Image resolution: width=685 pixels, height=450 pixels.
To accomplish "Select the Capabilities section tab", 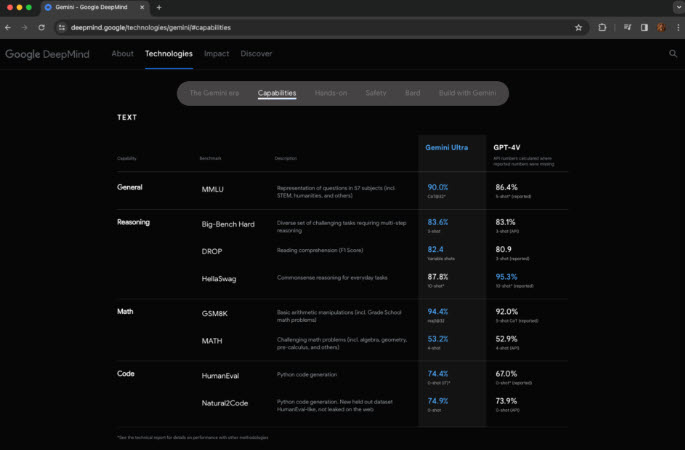I will (277, 93).
